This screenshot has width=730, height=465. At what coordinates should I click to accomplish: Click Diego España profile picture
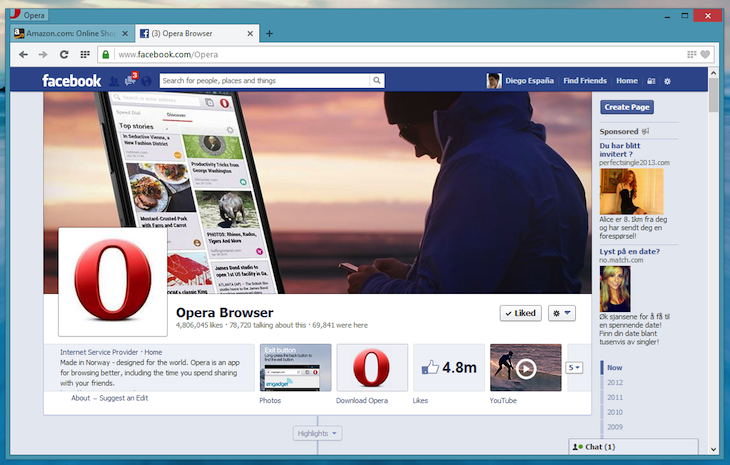[x=494, y=81]
